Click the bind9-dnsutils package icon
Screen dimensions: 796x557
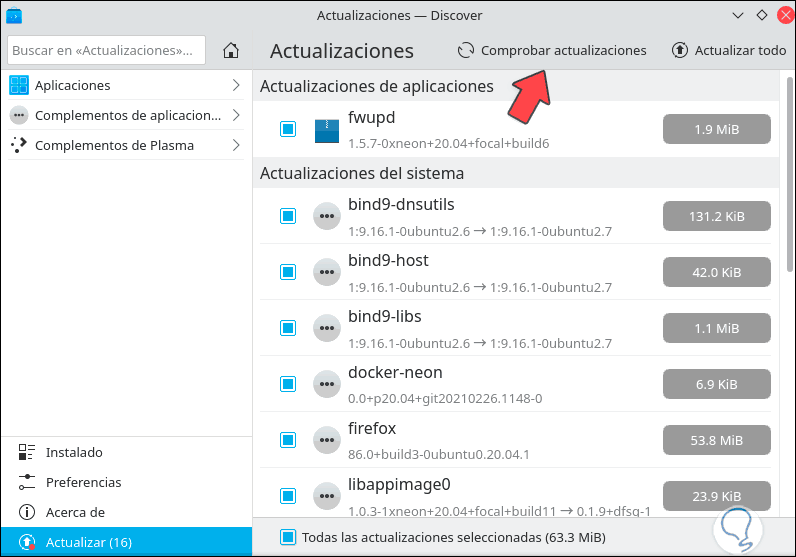click(x=326, y=216)
